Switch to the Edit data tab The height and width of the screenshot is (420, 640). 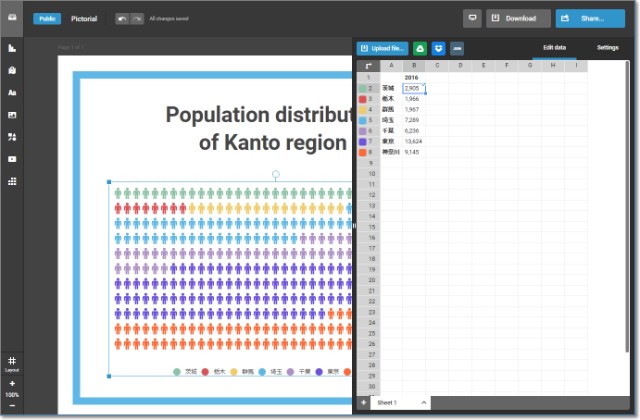point(554,47)
